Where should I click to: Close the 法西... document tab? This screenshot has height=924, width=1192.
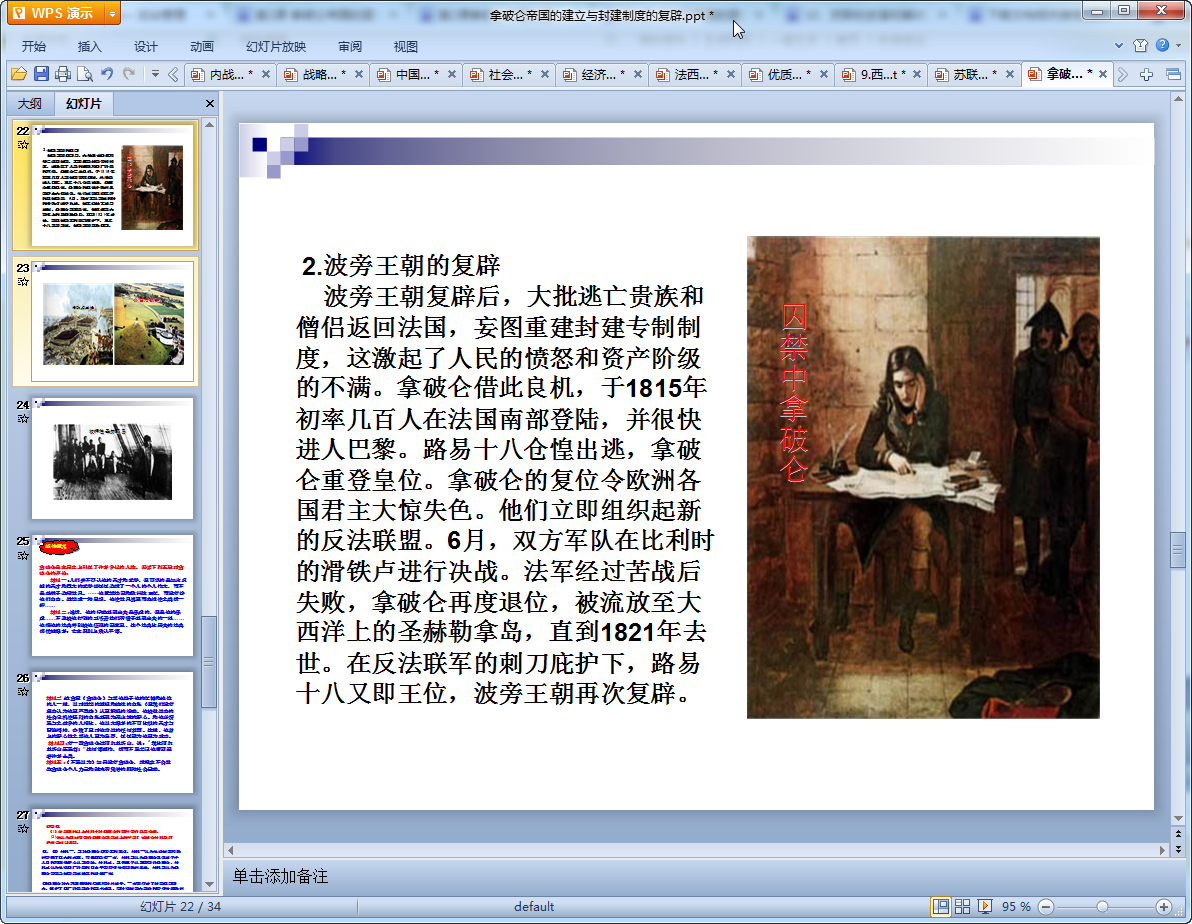click(x=731, y=74)
